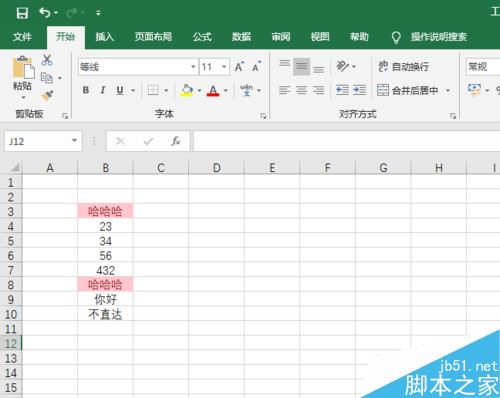Screen dimensions: 500x398
Task: Switch to the 页面布局 ribbon tab
Action: click(x=153, y=36)
